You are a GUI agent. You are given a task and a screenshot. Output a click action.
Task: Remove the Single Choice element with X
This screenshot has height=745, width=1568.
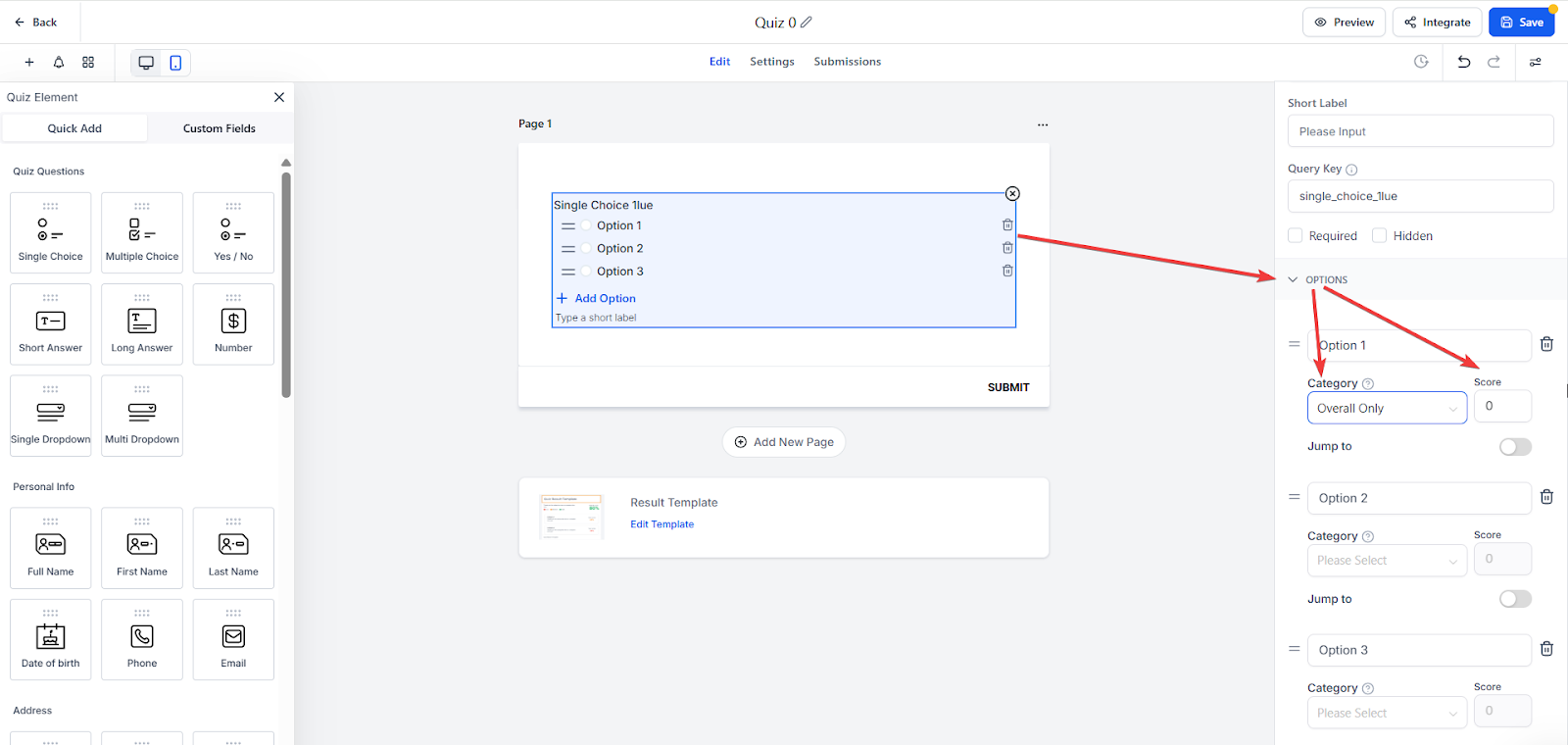coord(1012,194)
